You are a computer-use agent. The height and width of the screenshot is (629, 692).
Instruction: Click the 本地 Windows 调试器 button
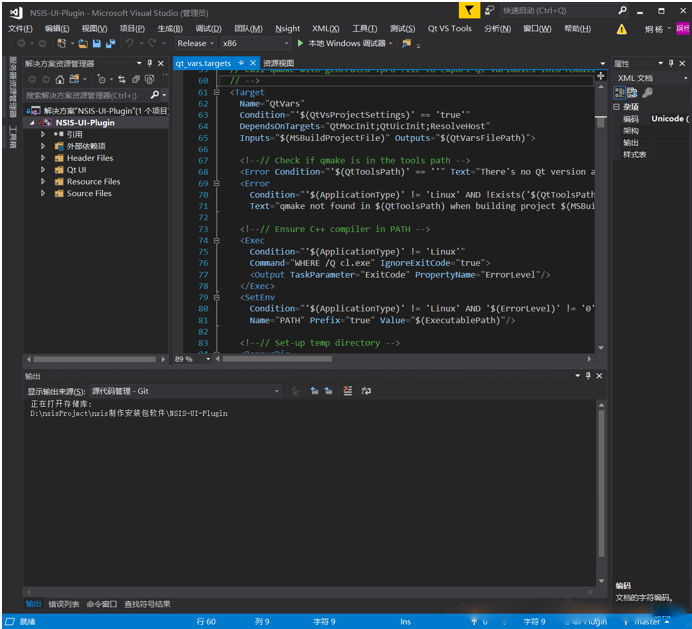tap(345, 43)
